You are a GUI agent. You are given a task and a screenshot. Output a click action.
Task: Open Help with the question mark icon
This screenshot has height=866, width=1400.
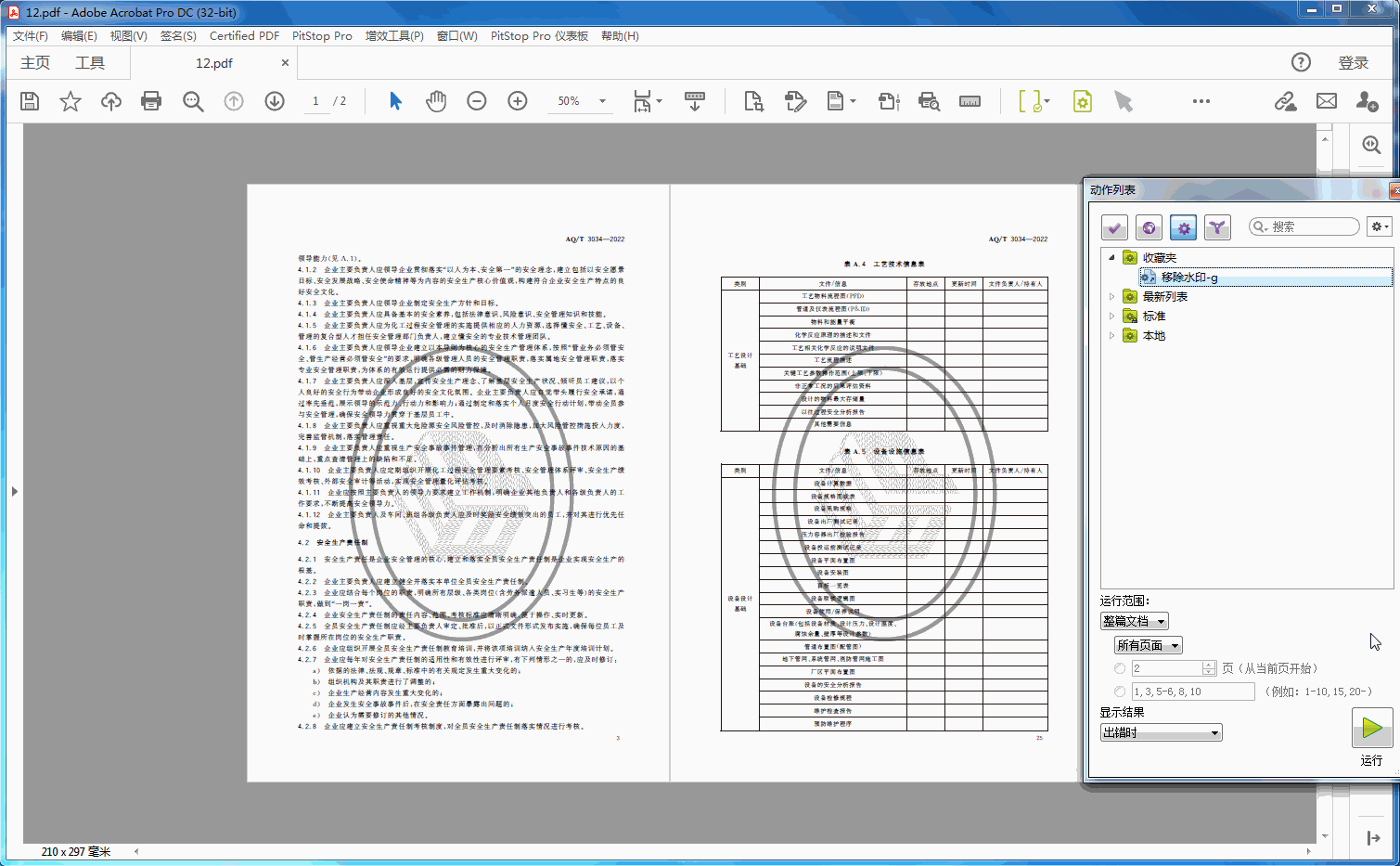pos(1302,62)
